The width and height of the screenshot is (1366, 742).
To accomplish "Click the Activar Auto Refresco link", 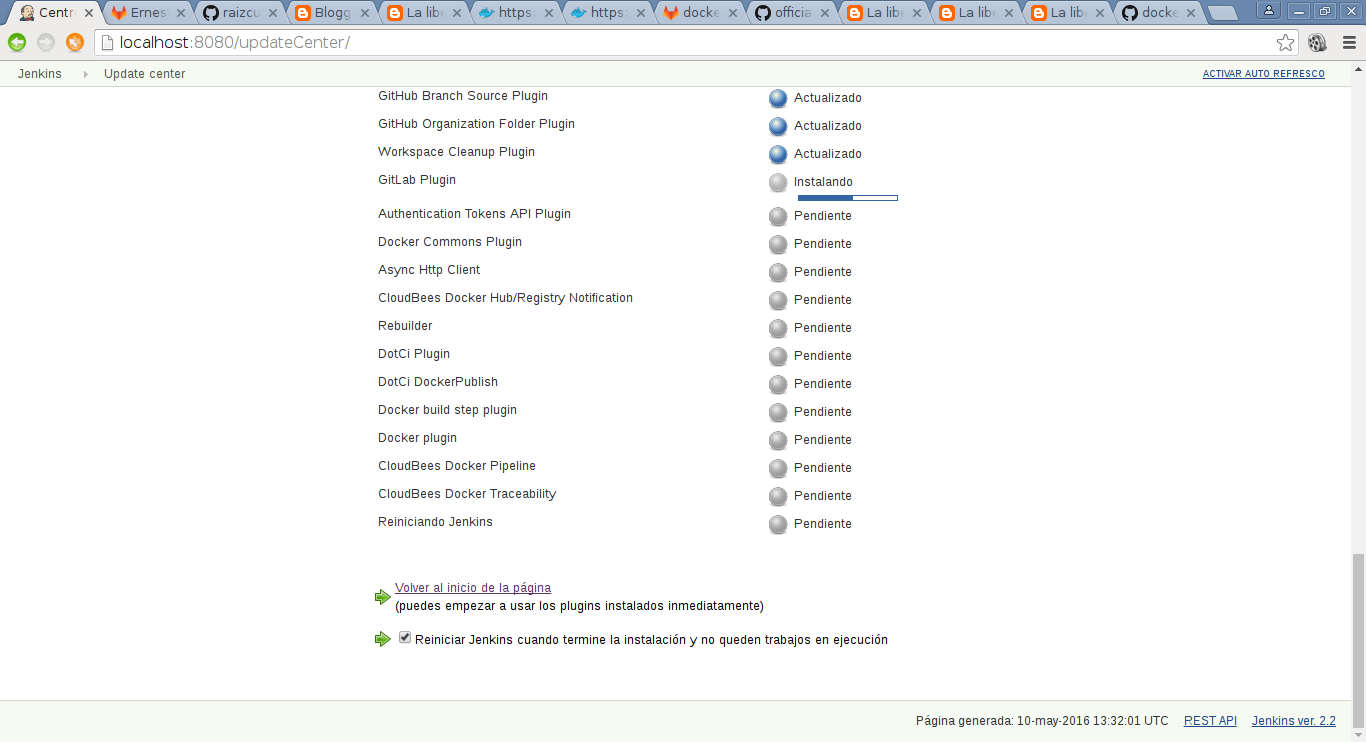I will (x=1263, y=74).
